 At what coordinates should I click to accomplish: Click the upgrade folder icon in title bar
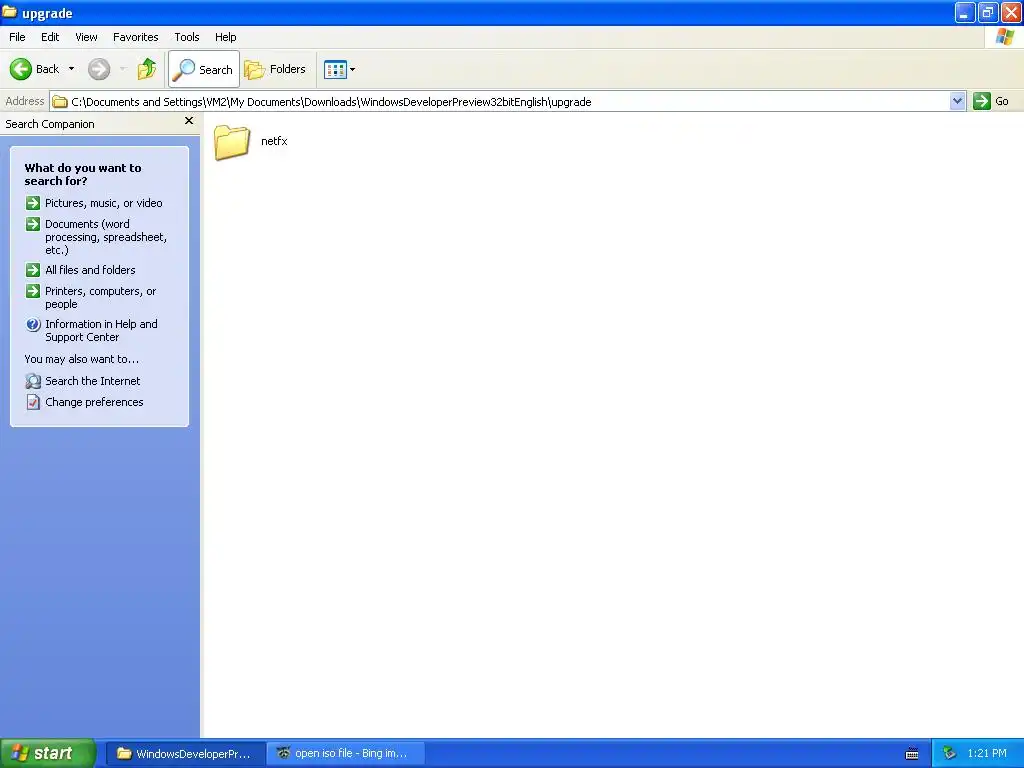[9, 12]
